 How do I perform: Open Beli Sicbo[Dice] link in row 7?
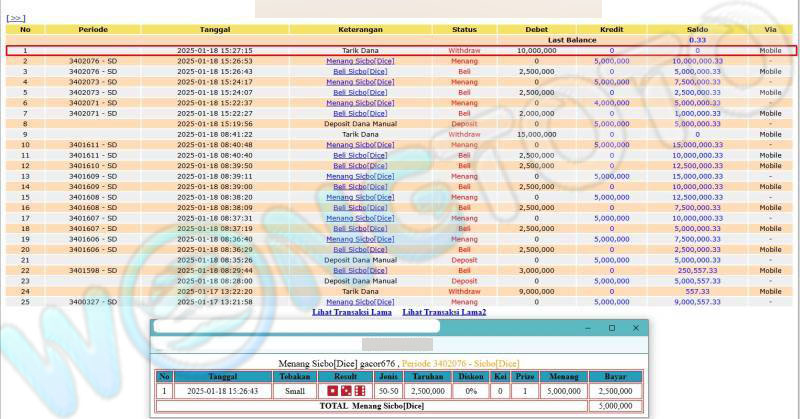[360, 113]
